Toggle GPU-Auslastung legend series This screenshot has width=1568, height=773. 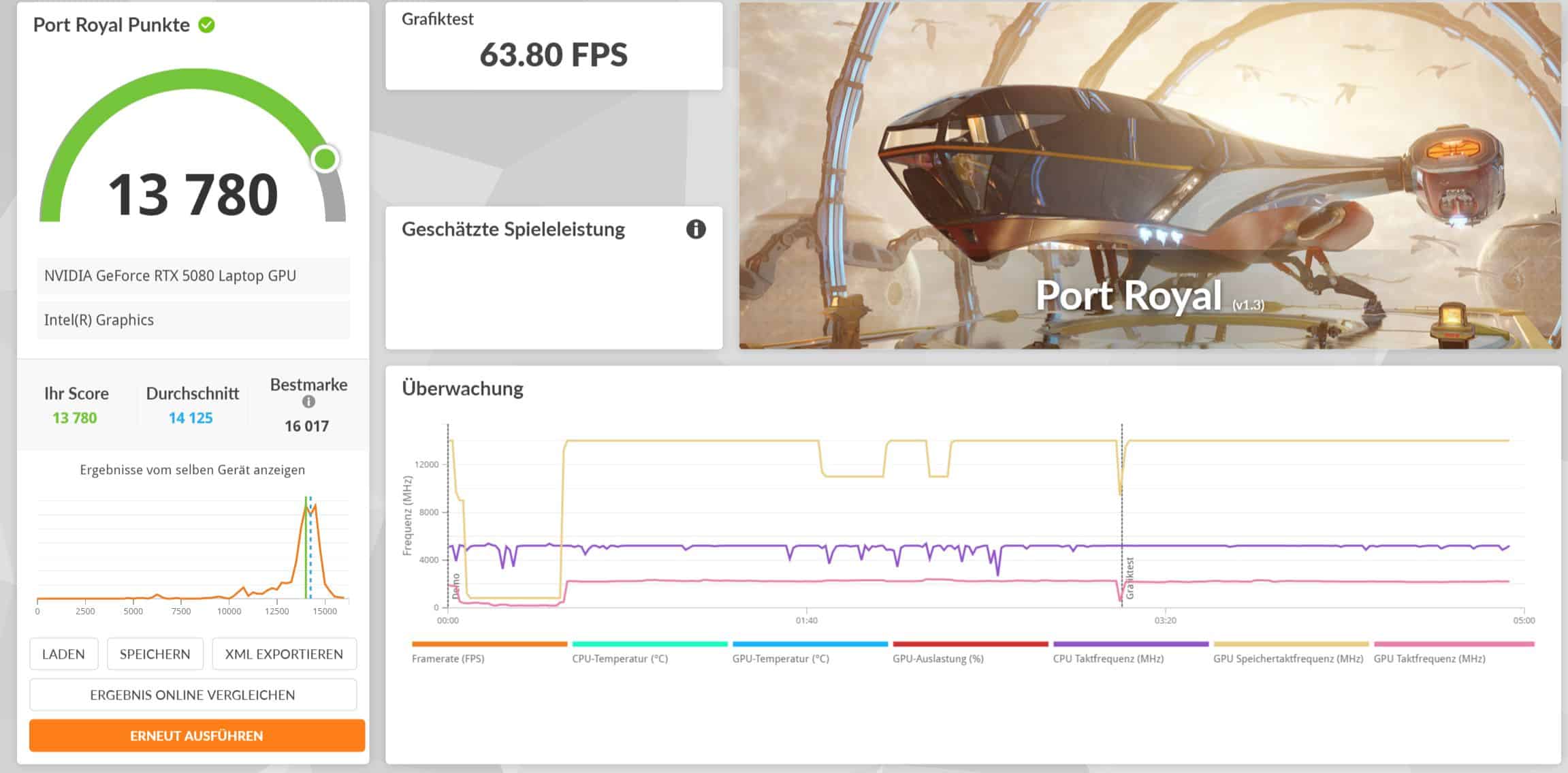[938, 658]
